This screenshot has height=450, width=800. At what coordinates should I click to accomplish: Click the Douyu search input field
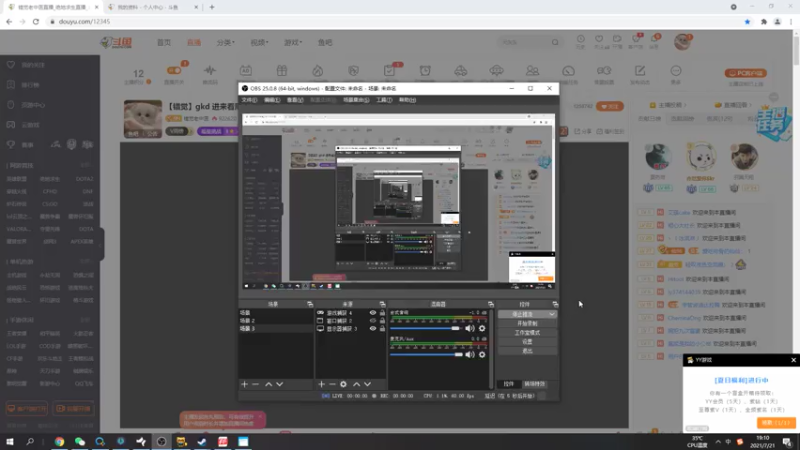[524, 42]
